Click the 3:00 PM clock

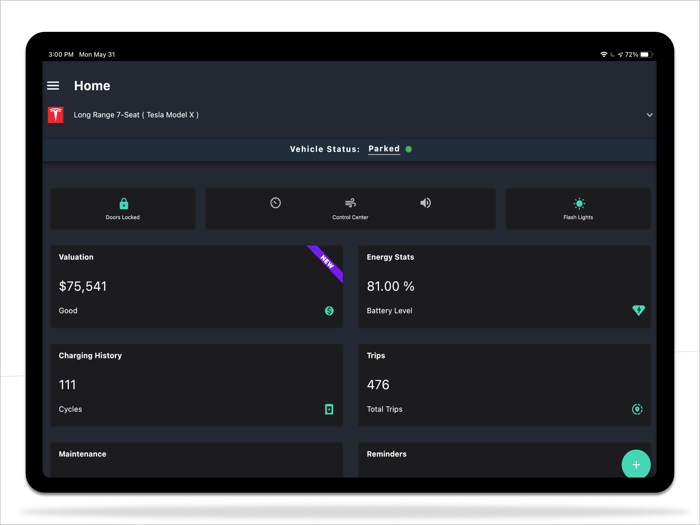point(61,54)
